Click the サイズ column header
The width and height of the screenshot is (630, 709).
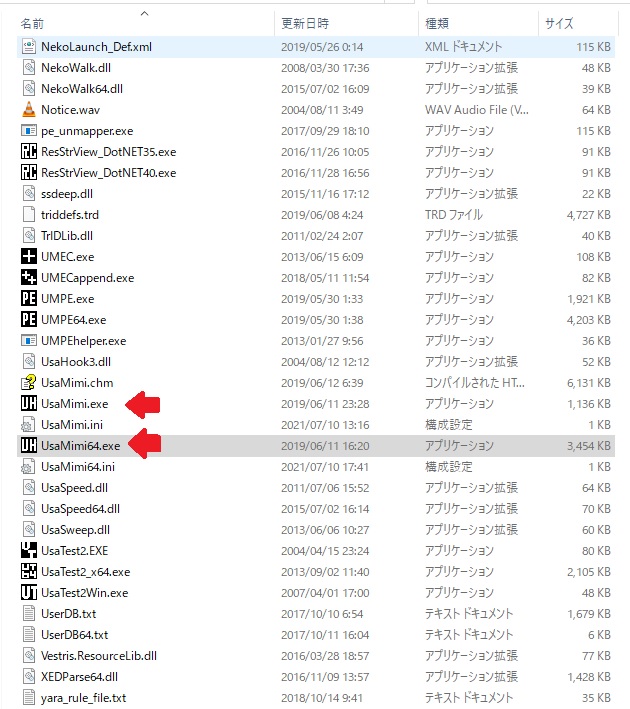(x=558, y=22)
